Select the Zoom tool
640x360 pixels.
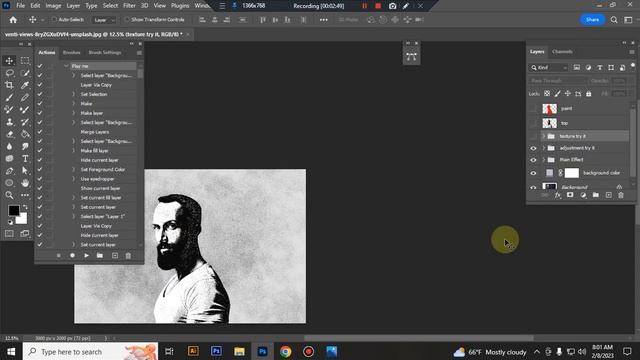click(x=9, y=195)
